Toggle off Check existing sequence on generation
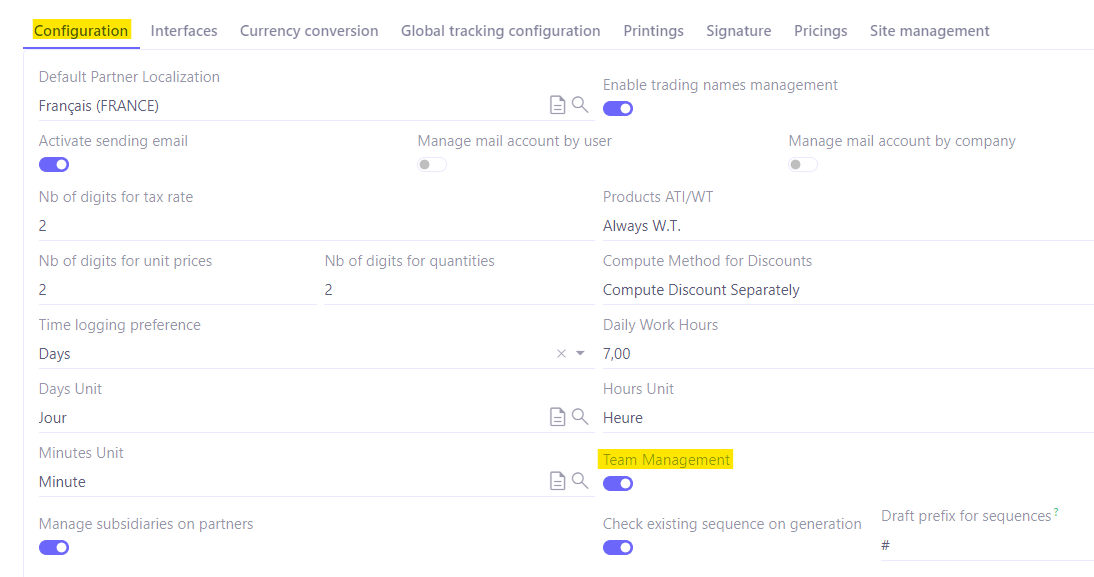 pos(617,547)
